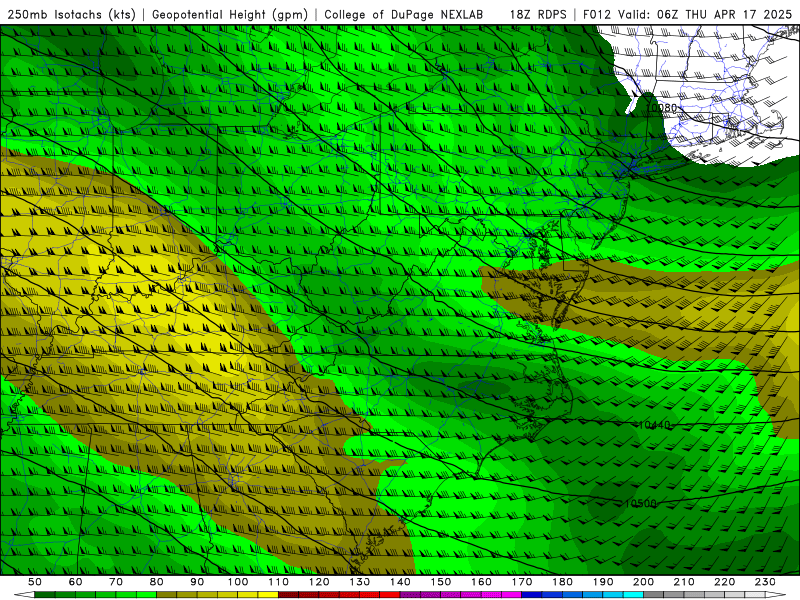This screenshot has width=800, height=600.
Task: Click the 230 value on the color scale
Action: coord(765,582)
